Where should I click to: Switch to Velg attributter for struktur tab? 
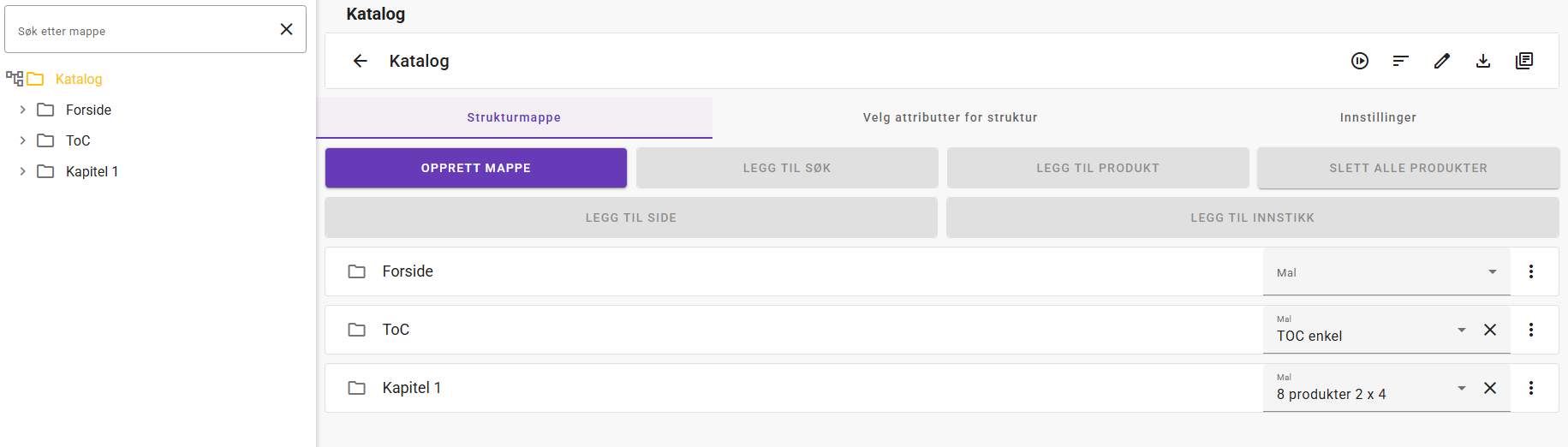point(950,117)
